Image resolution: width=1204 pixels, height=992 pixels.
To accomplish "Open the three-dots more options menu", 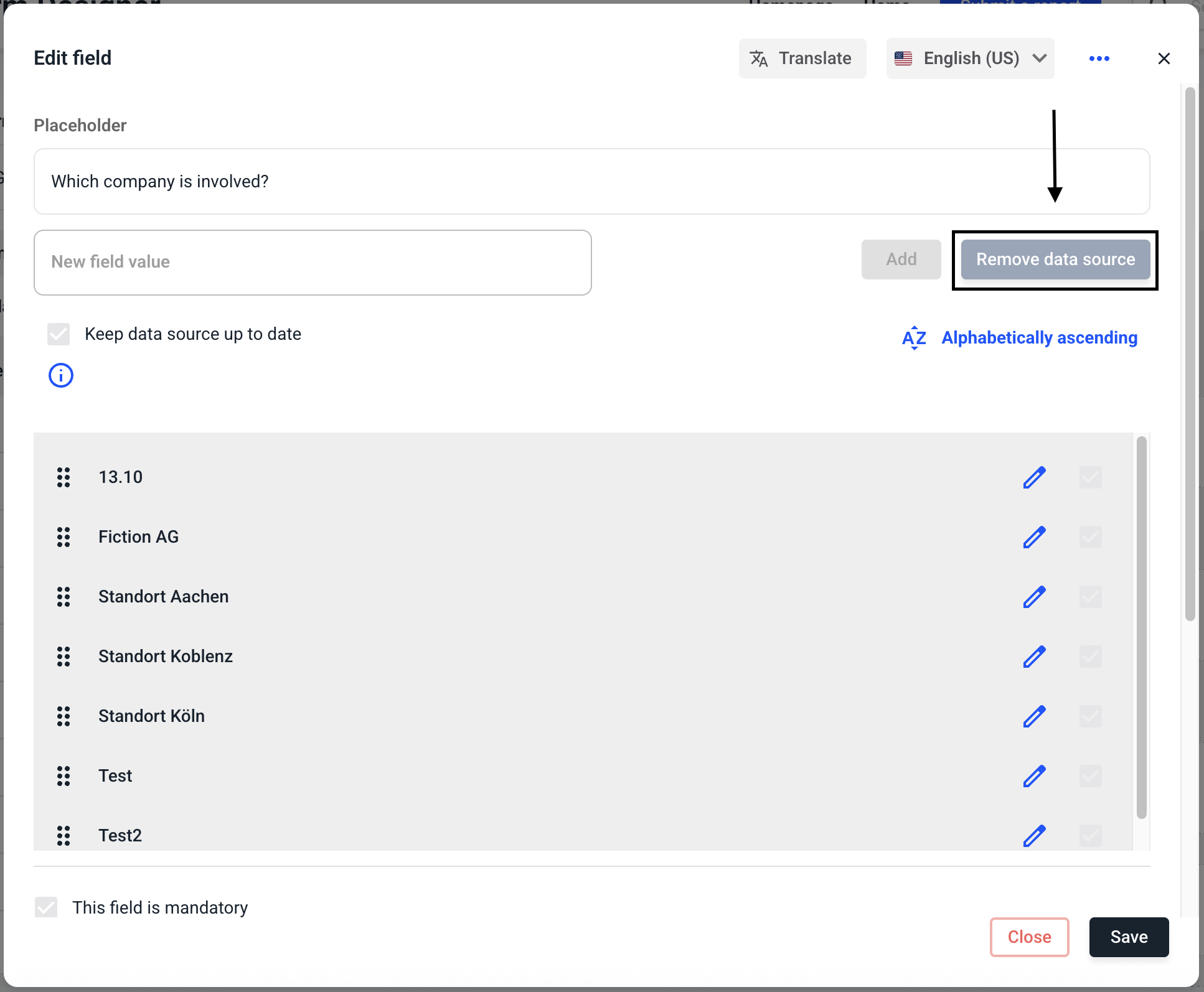I will coord(1099,58).
